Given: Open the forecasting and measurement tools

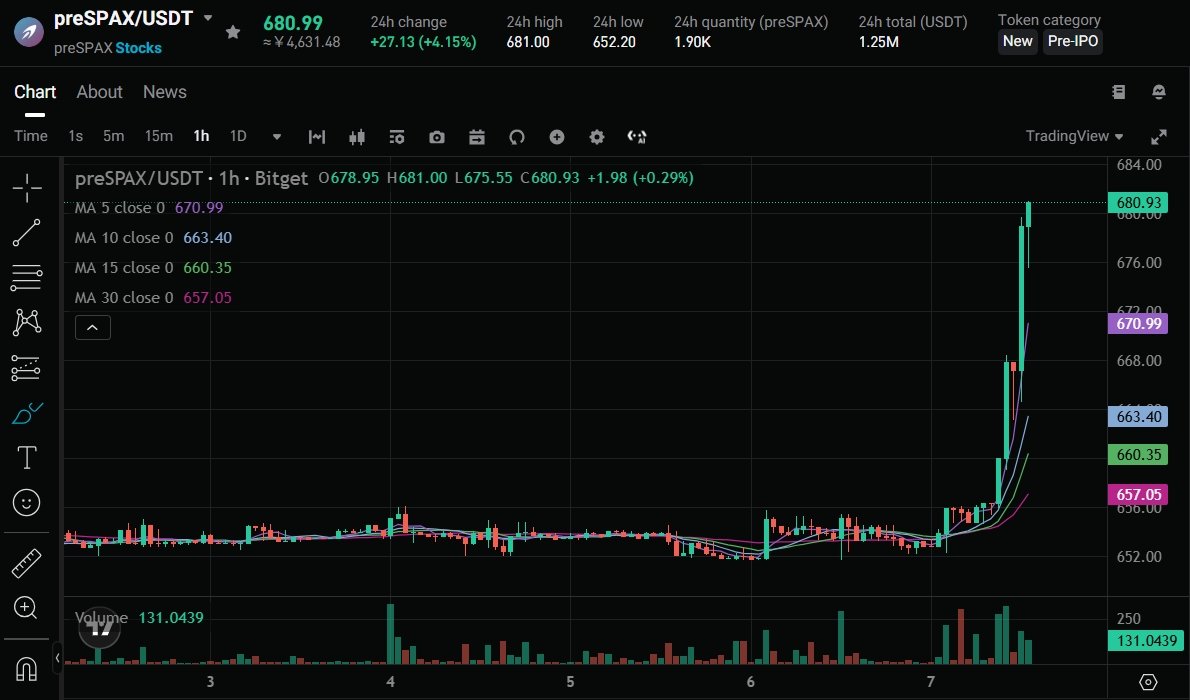Looking at the screenshot, I should pos(27,368).
